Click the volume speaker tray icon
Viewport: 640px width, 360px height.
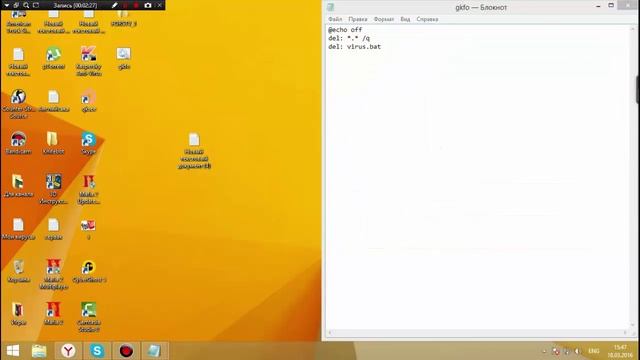point(577,351)
